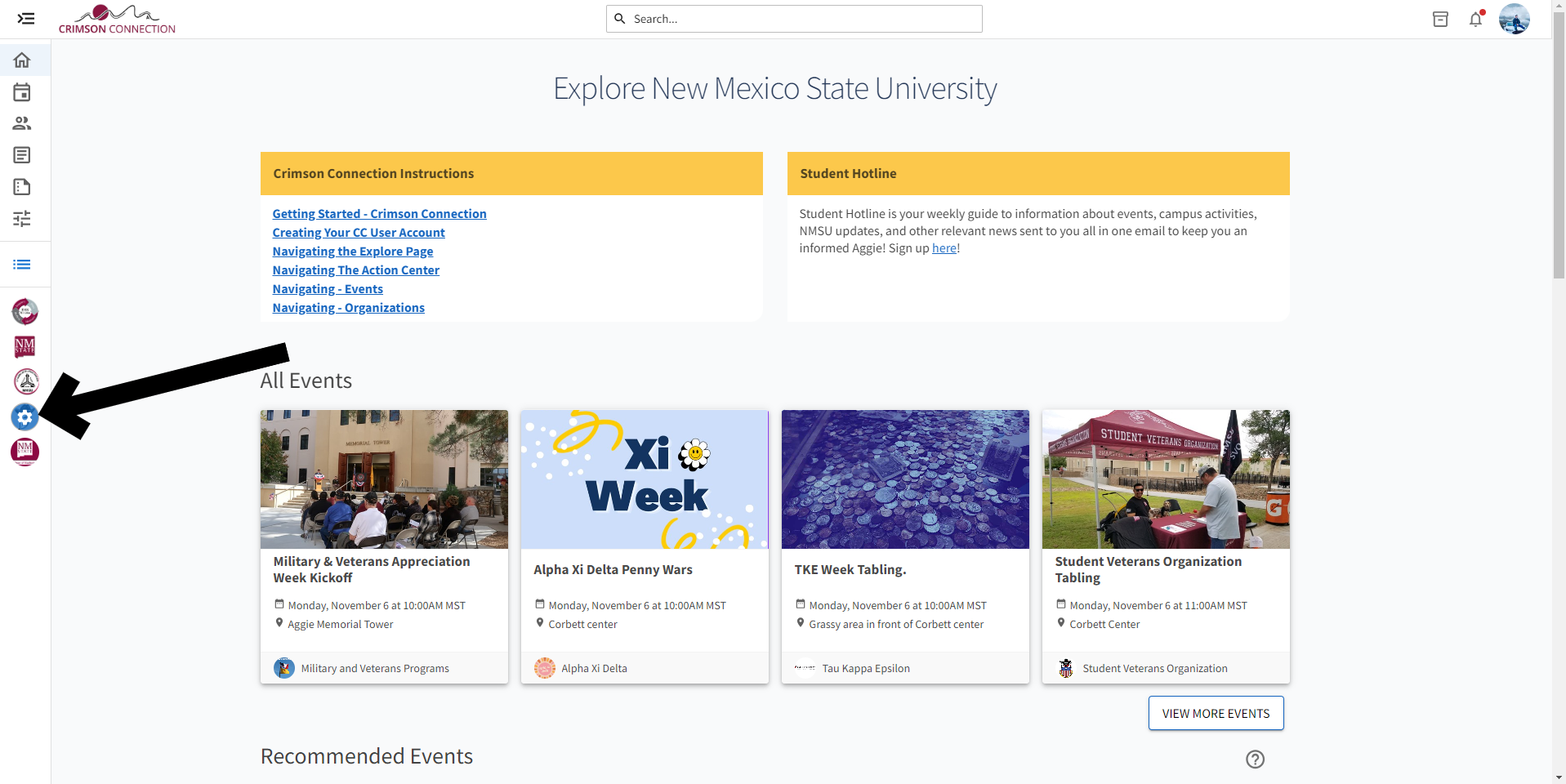
Task: Select the Events calendar icon
Action: click(22, 91)
